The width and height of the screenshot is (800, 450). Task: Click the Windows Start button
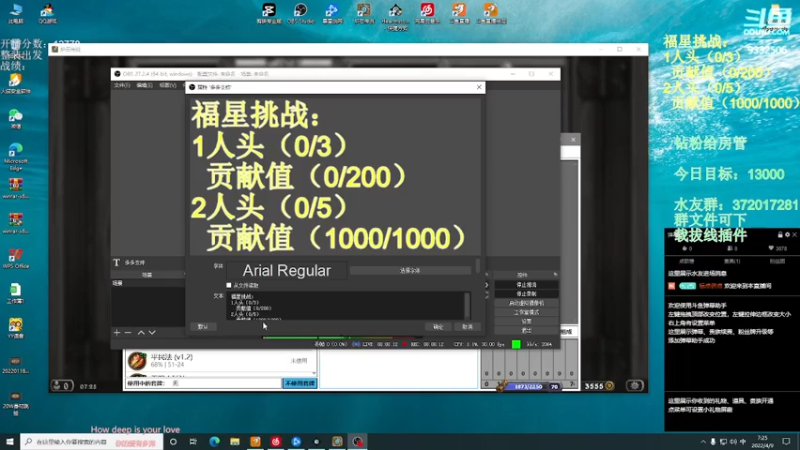click(10, 441)
